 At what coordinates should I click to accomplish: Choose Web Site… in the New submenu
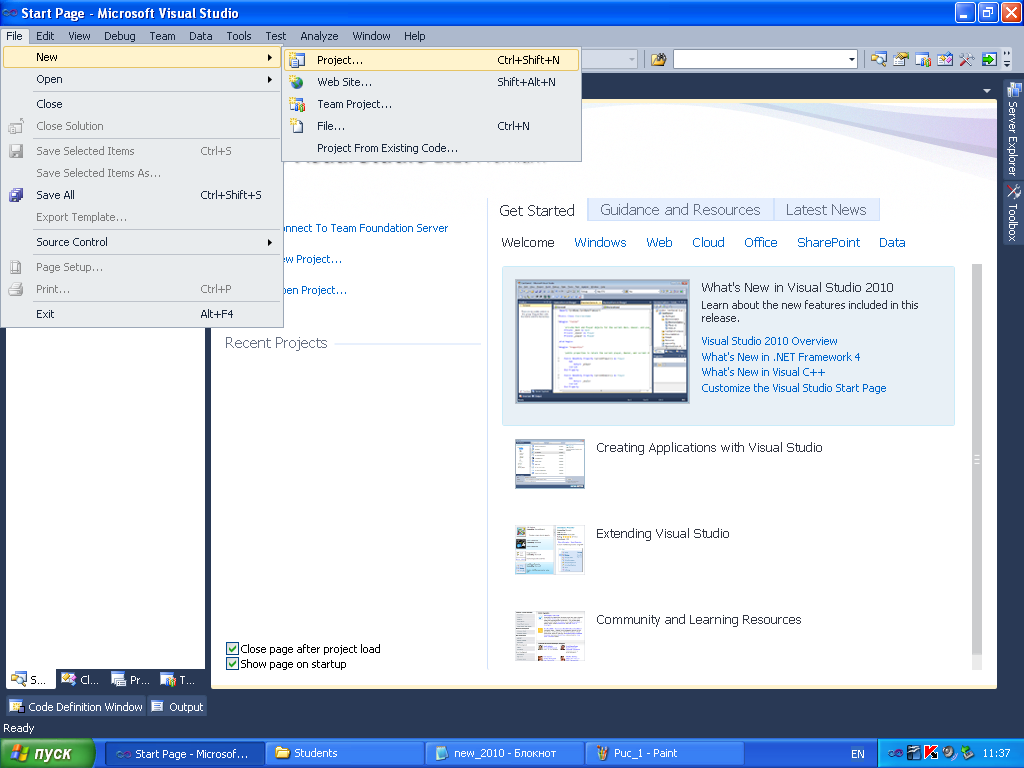tap(432, 82)
